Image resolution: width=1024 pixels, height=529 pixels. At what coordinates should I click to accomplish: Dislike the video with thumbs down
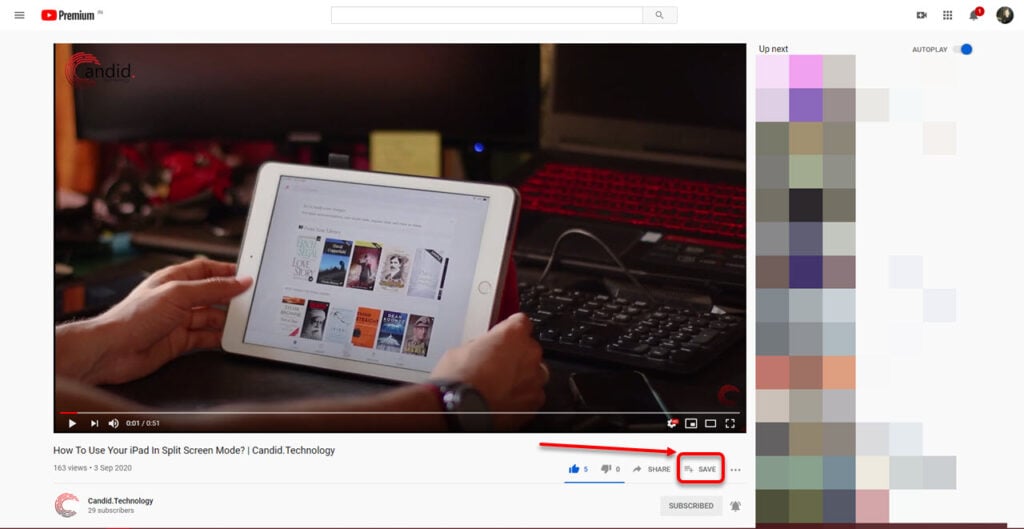coord(610,469)
